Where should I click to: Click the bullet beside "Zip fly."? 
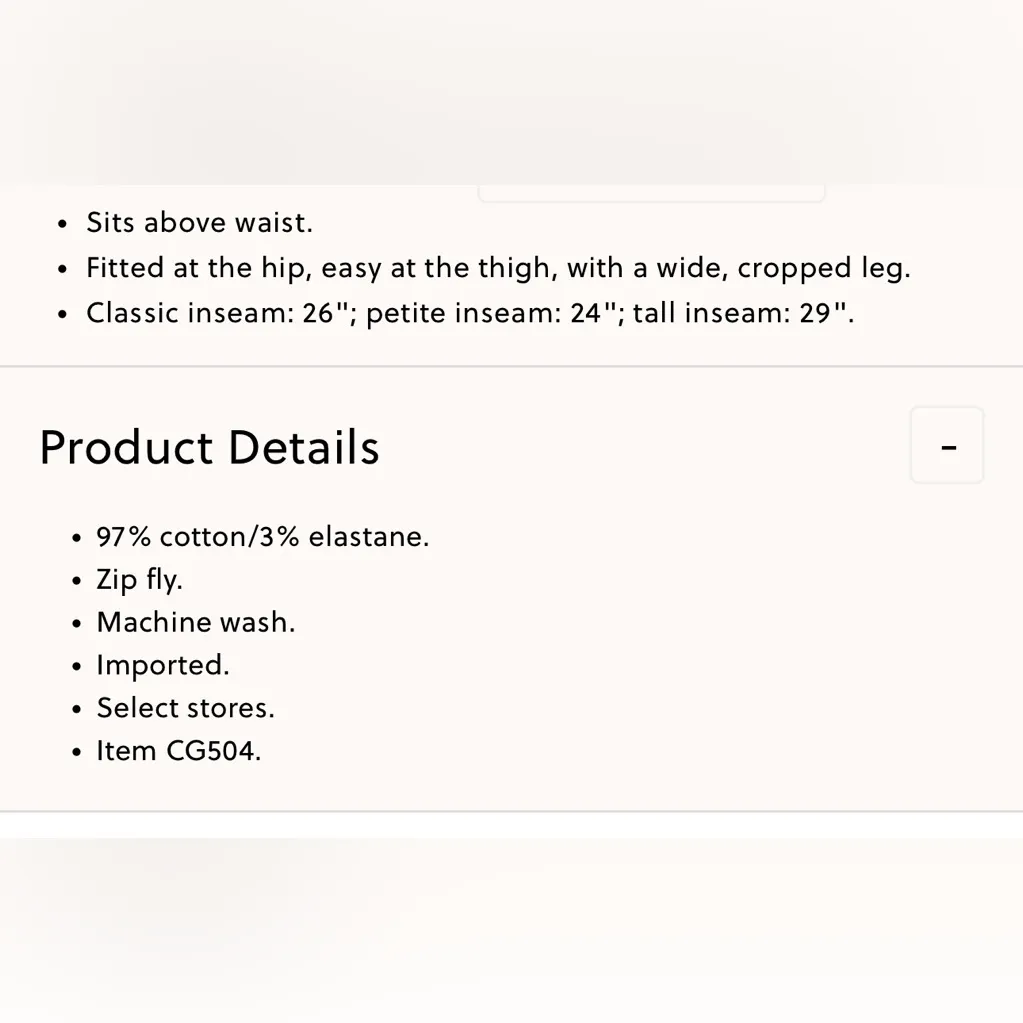[77, 581]
